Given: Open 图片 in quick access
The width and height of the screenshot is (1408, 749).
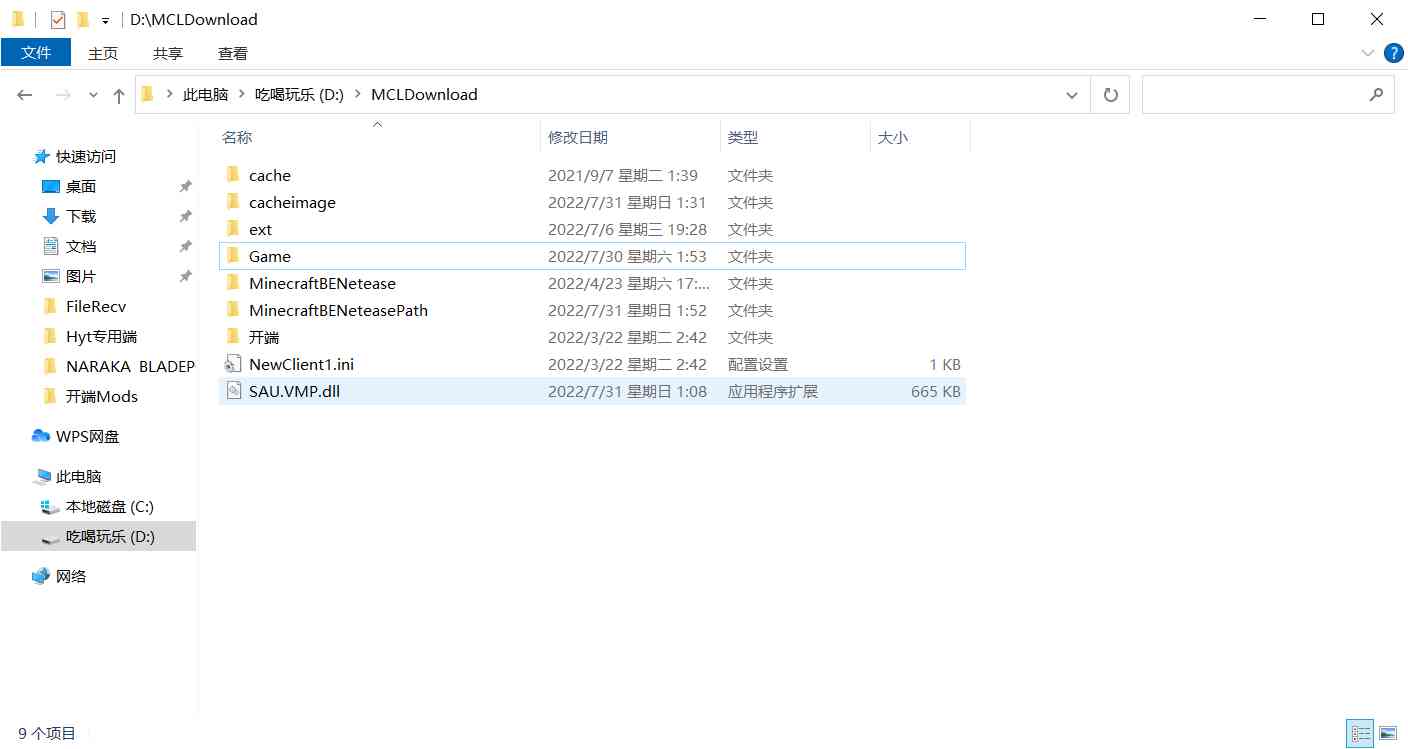Looking at the screenshot, I should 81,276.
